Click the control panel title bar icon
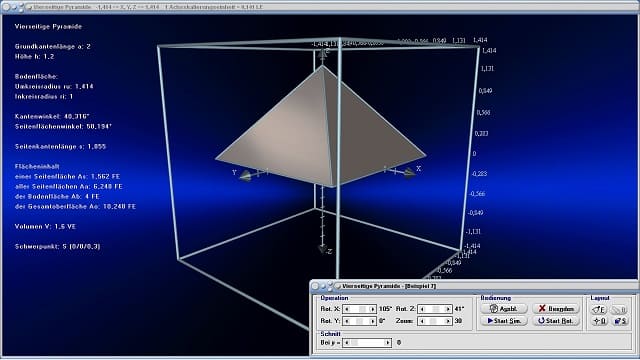The height and width of the screenshot is (360, 640). point(338,286)
